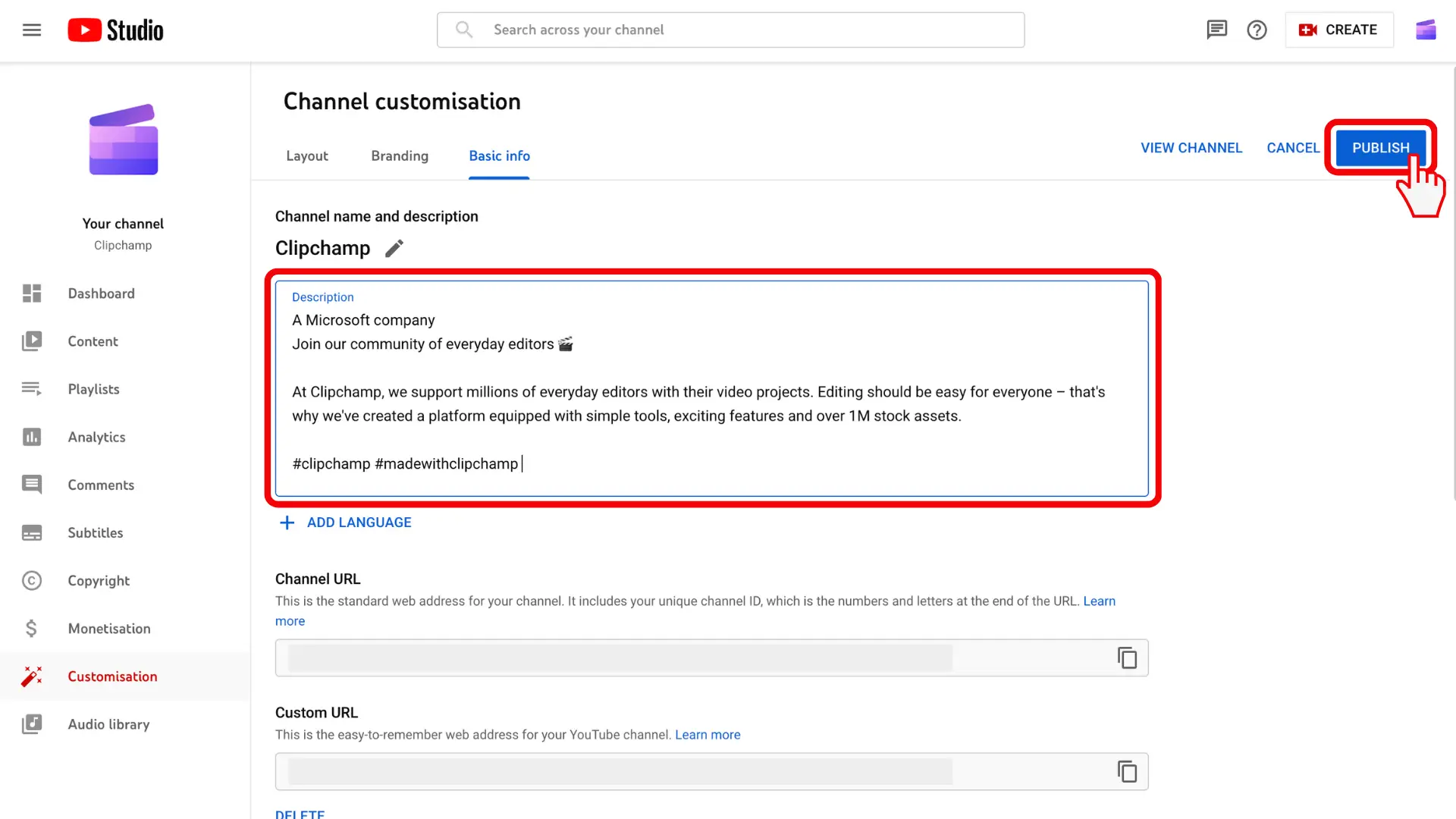Open Monetisation settings via icon
This screenshot has height=819, width=1456.
[x=31, y=627]
